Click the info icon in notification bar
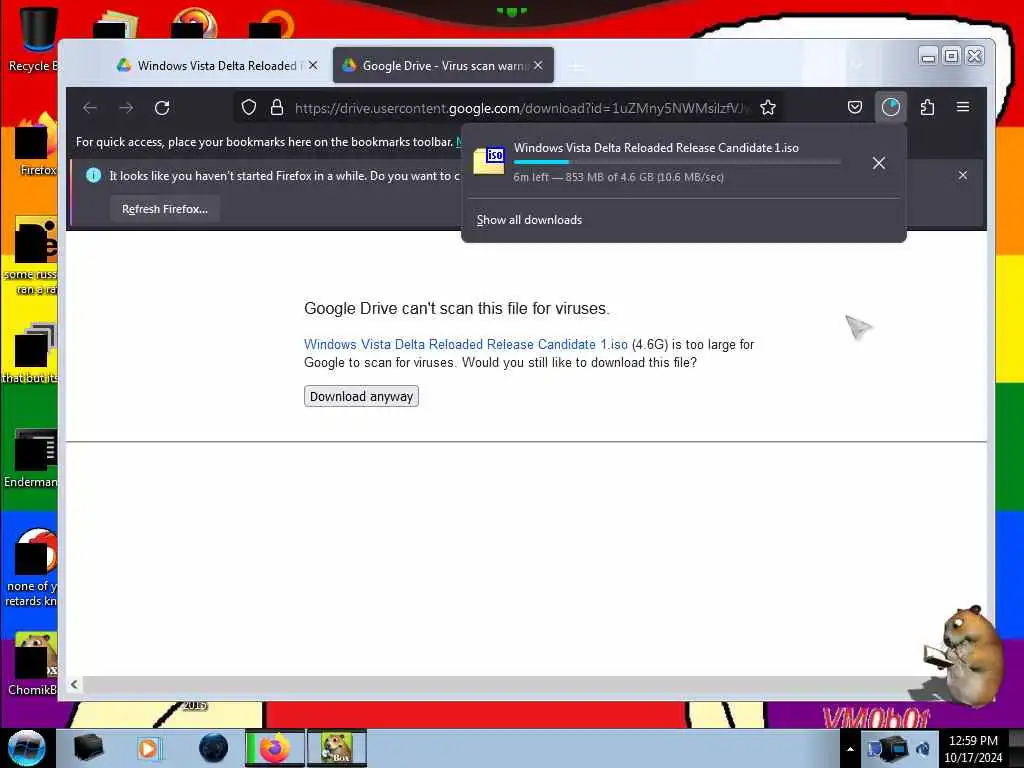Viewport: 1024px width, 768px height. pos(93,175)
